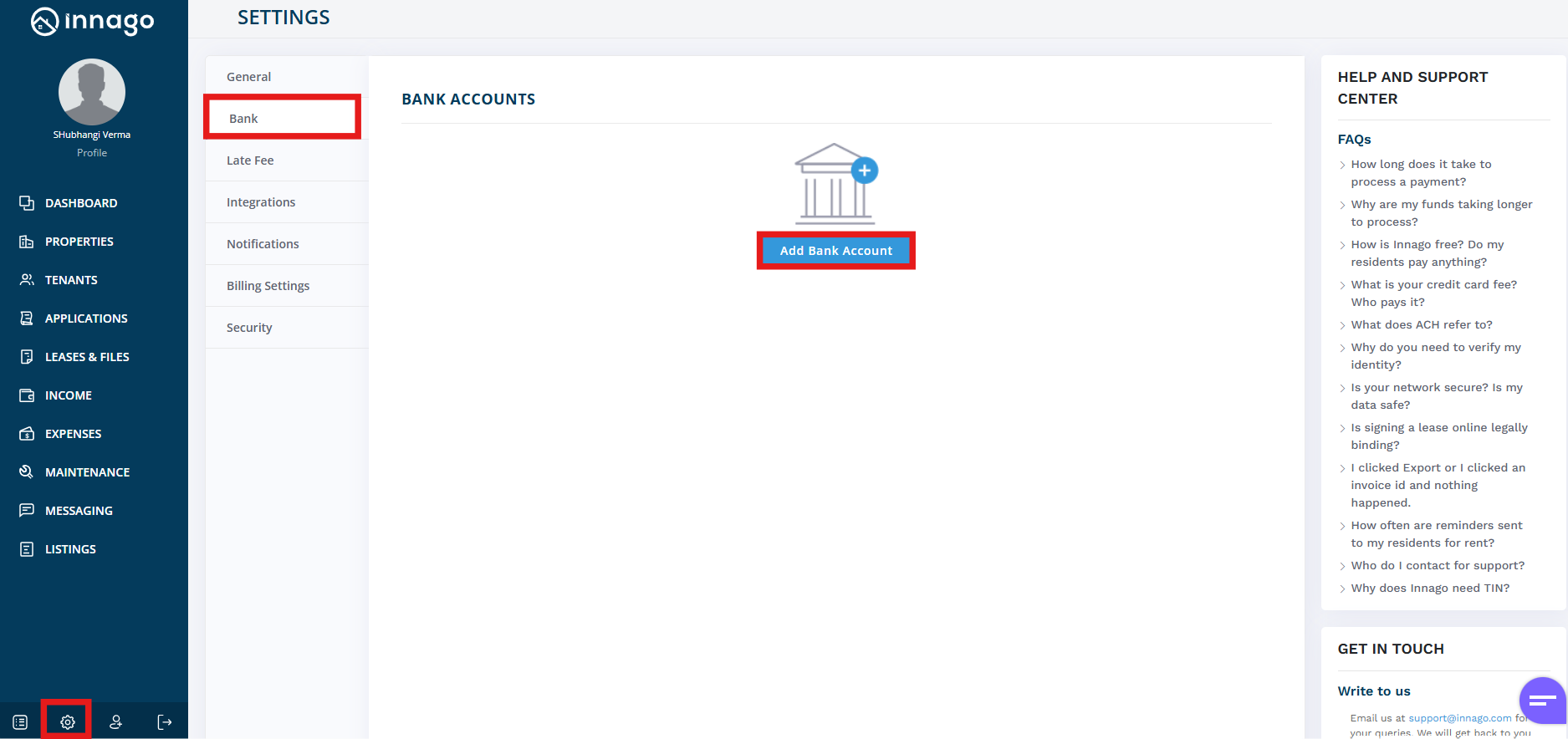This screenshot has width=1568, height=739.
Task: Click the support@innago.com email link
Action: (x=1459, y=718)
